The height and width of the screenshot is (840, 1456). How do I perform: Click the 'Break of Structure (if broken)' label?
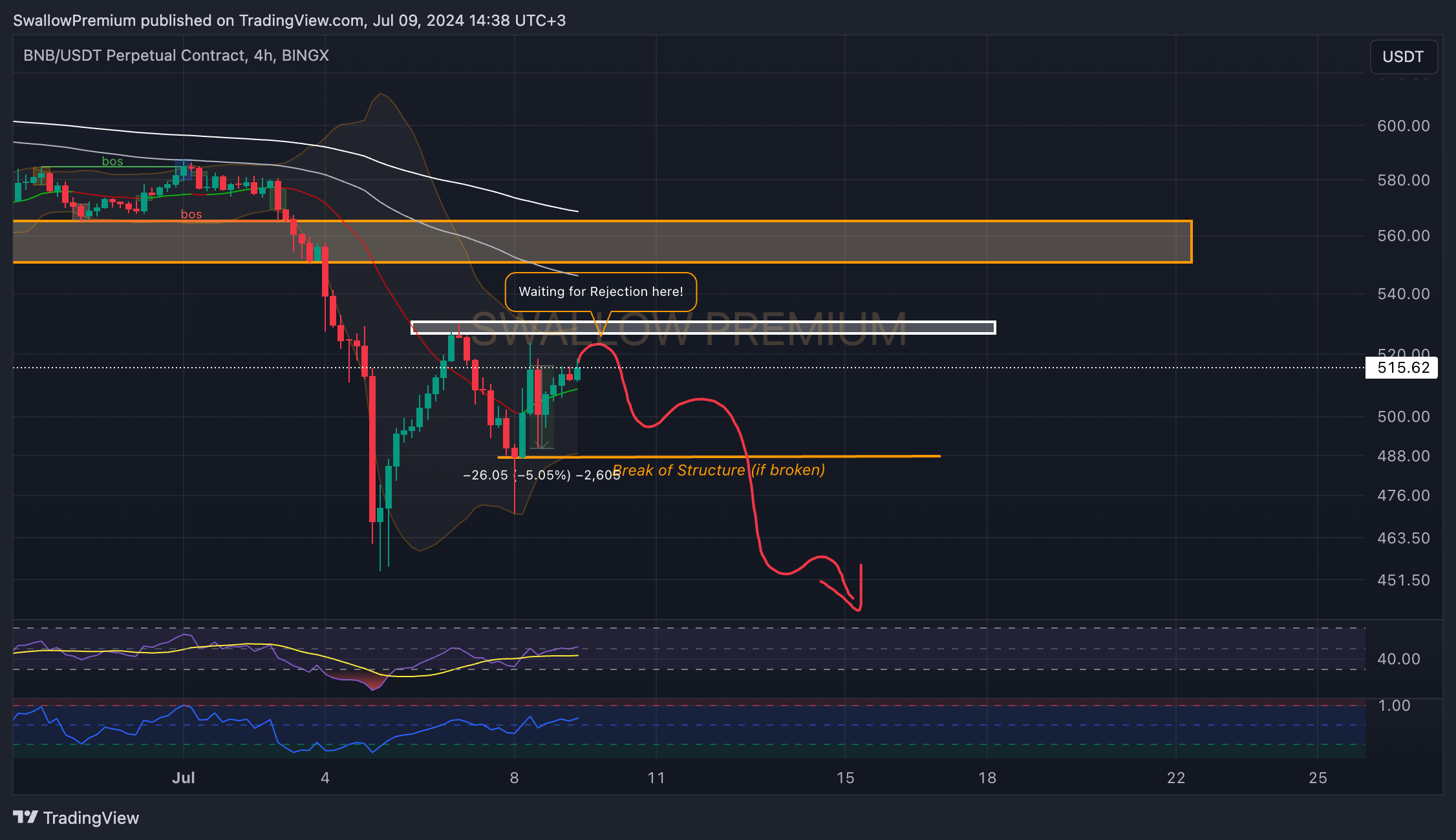click(719, 470)
